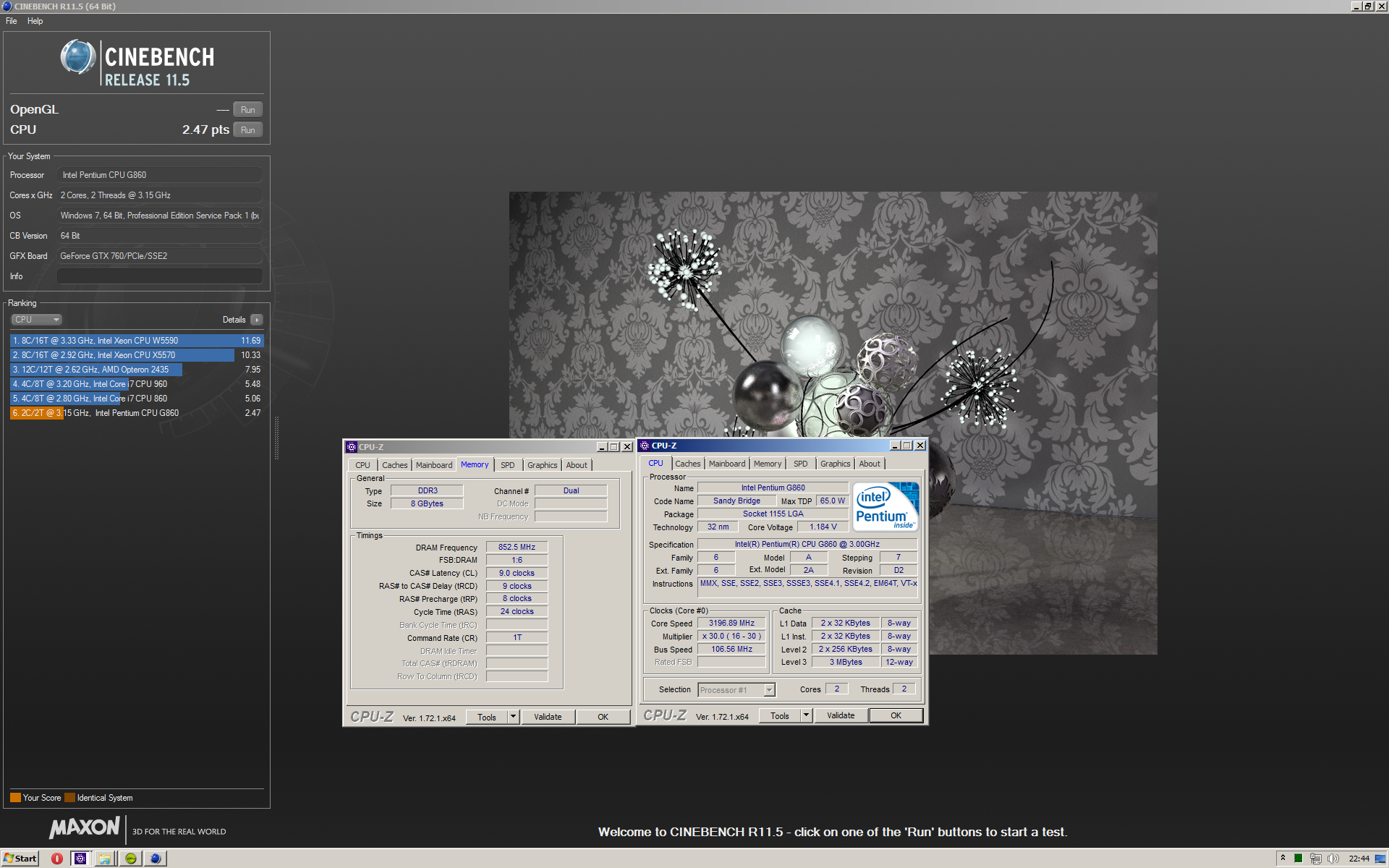Screen dimensions: 1389x868
Task: Open Mainboard tab in right CPU-Z window
Action: click(x=727, y=464)
